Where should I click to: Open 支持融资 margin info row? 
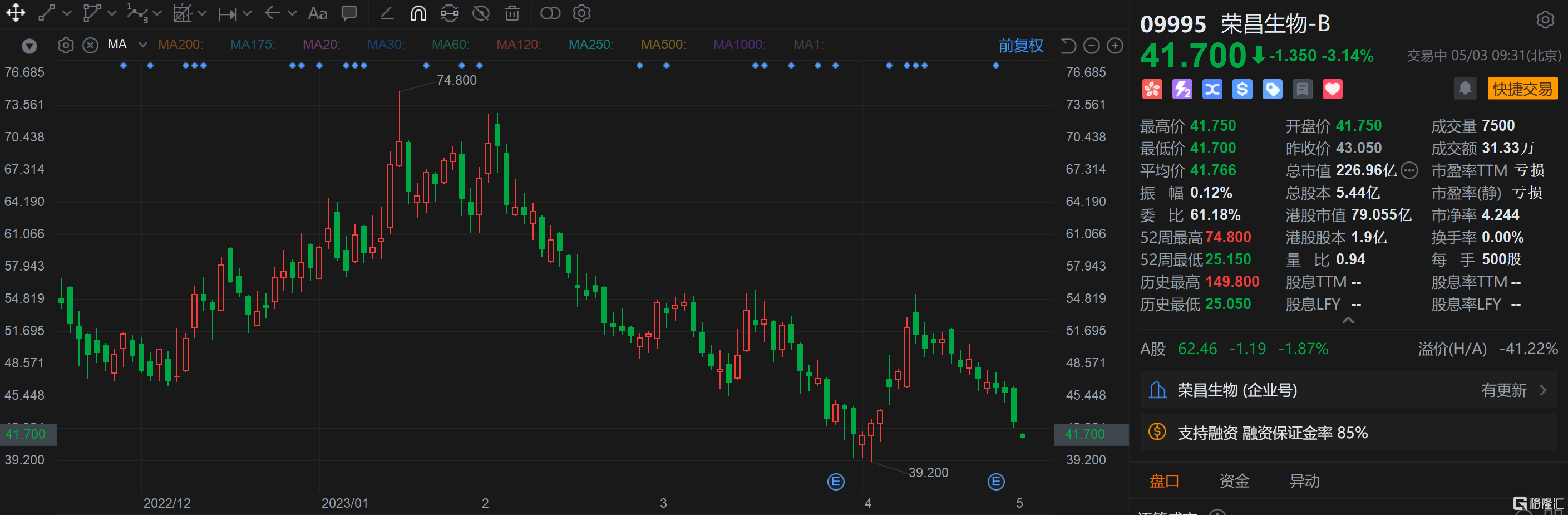point(1348,433)
